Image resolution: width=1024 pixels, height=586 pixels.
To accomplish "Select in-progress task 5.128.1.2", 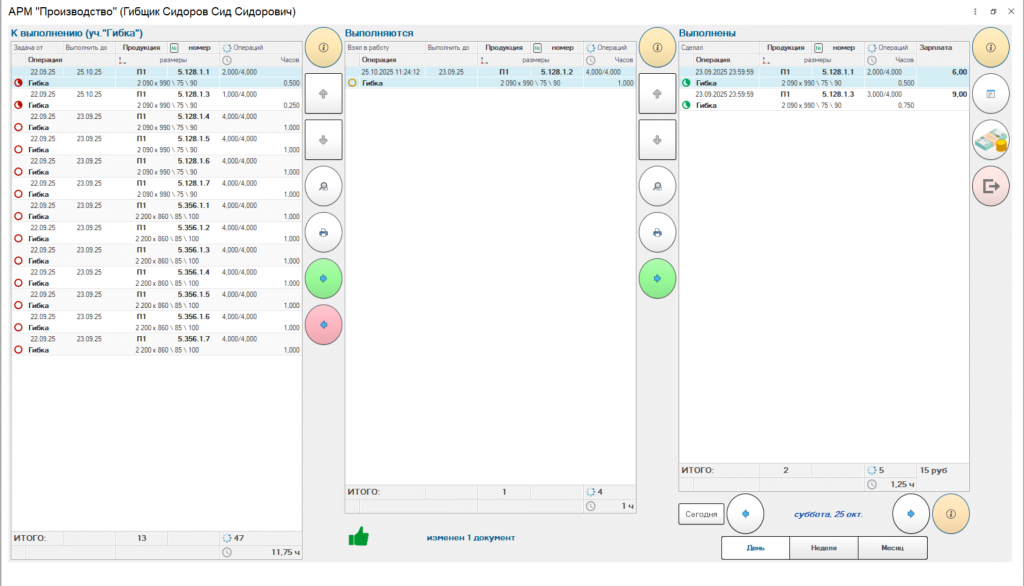I will (490, 78).
